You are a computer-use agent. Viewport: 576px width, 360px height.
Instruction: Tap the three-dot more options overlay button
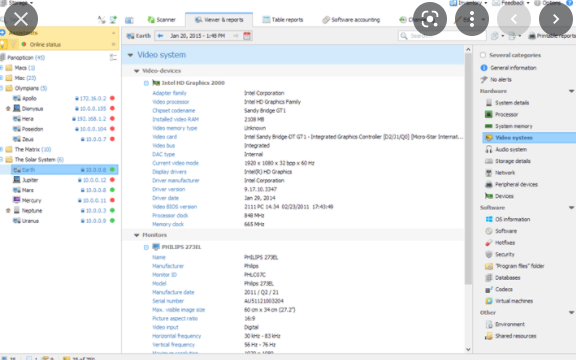point(472,19)
